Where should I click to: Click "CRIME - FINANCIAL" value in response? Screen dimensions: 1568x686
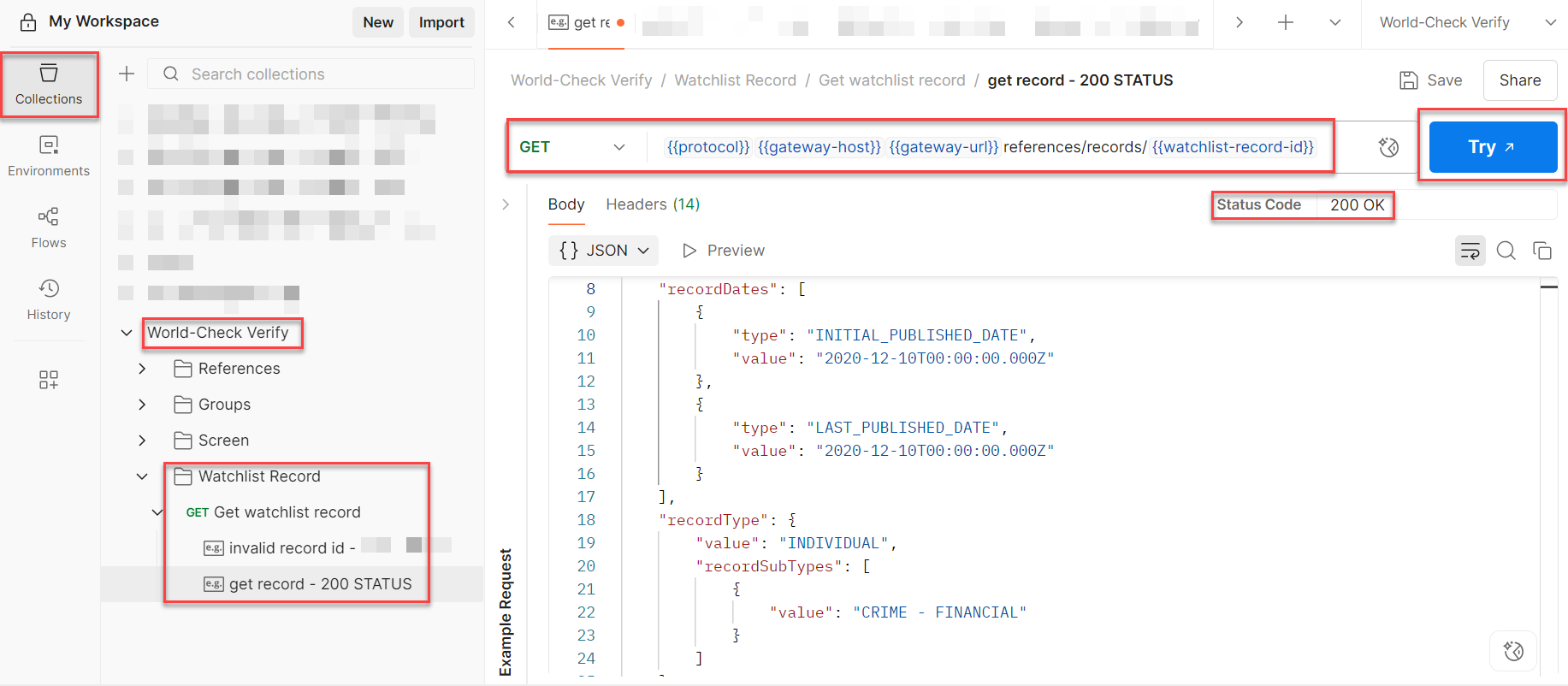point(939,612)
